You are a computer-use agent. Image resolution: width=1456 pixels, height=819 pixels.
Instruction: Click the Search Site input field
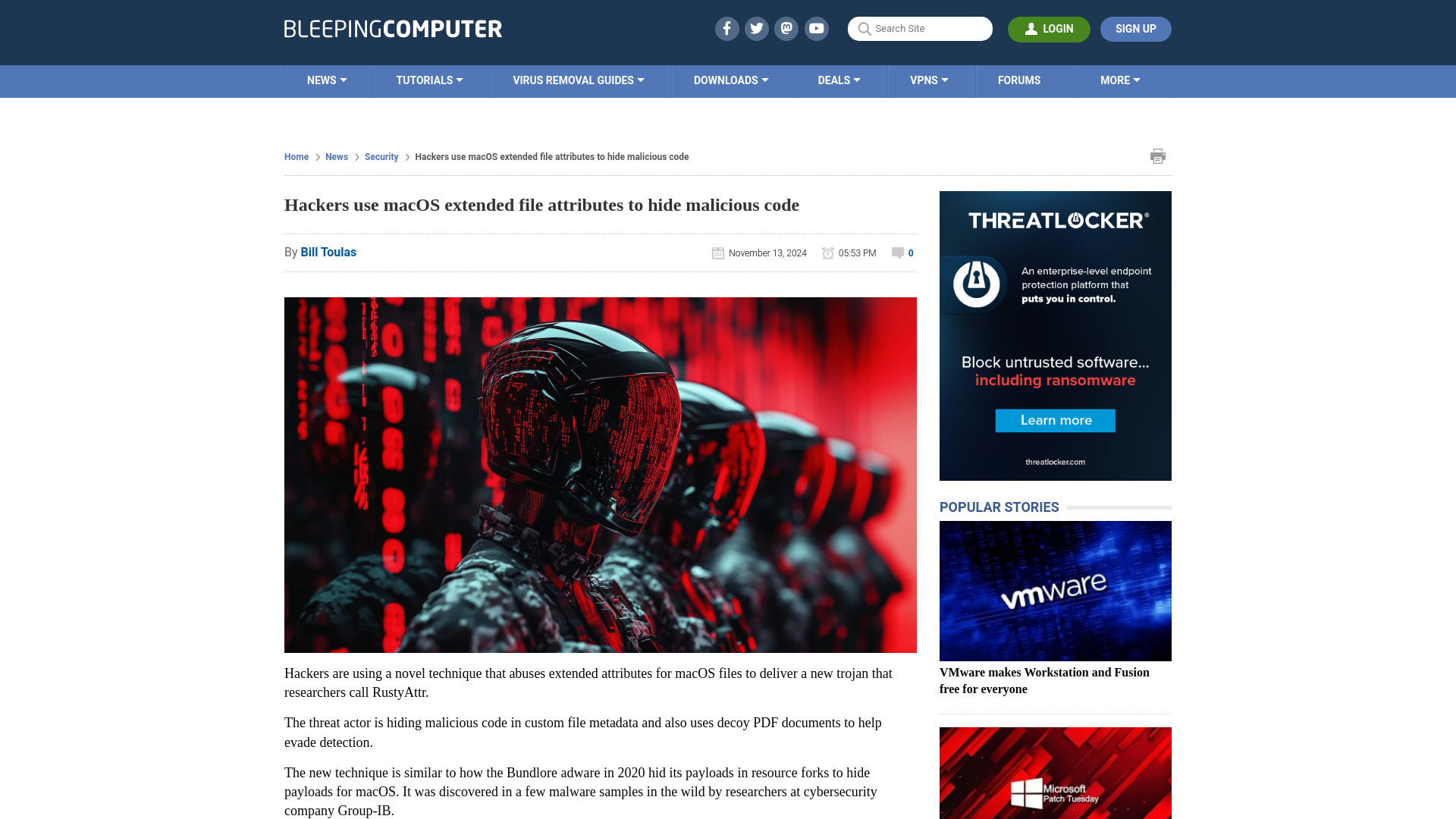[x=920, y=29]
